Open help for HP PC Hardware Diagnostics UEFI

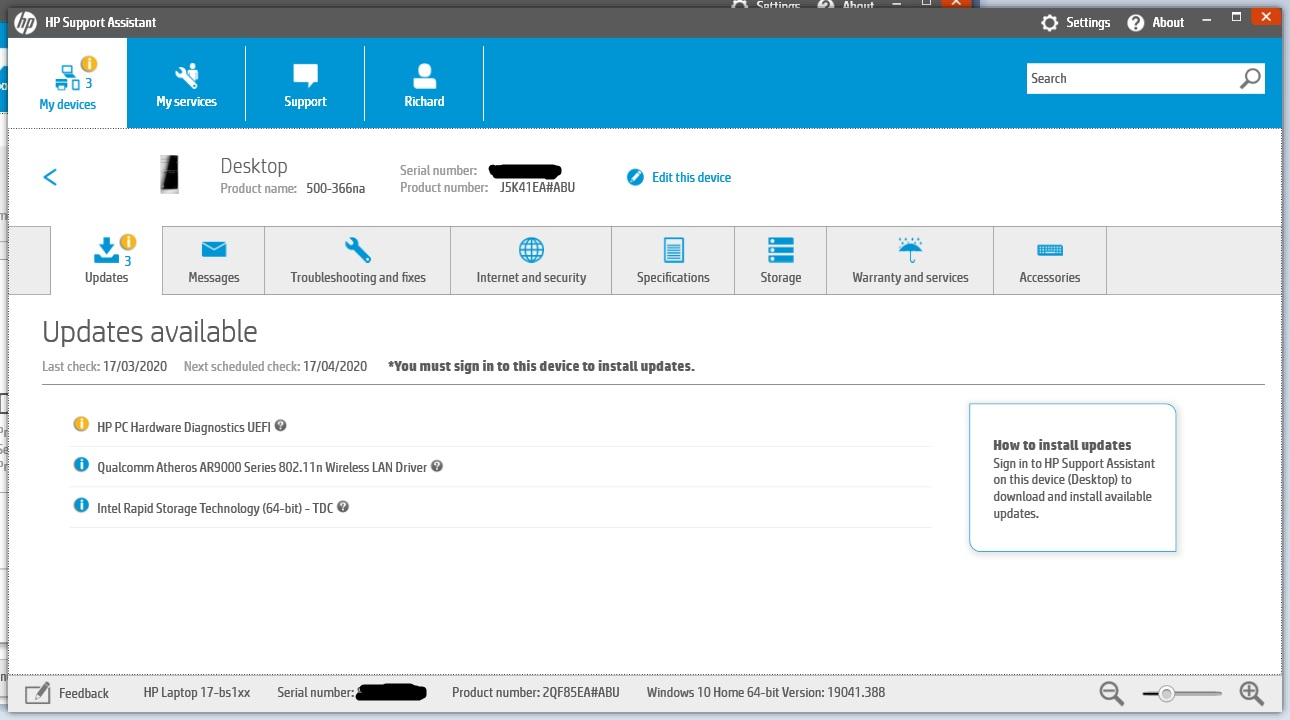281,425
